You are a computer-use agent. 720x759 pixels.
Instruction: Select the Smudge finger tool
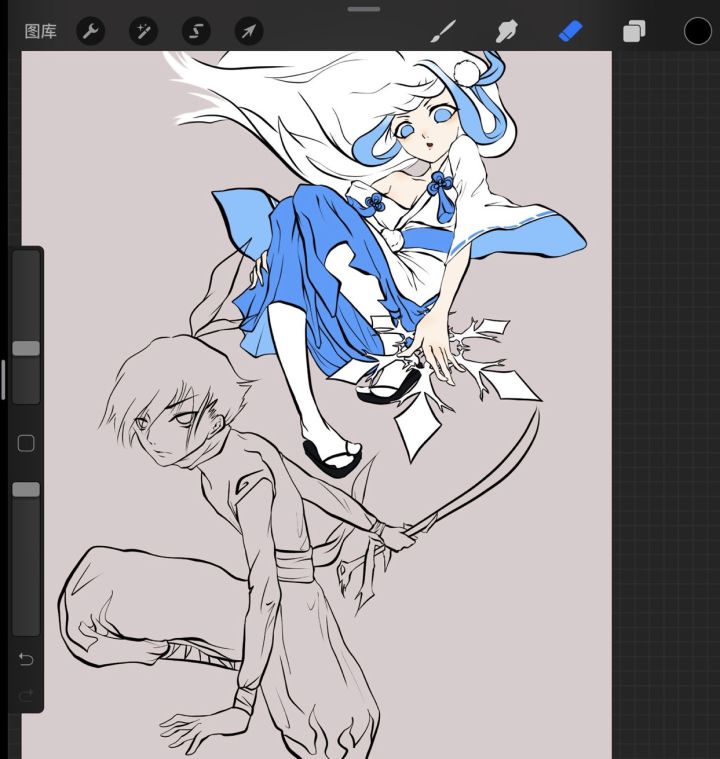506,31
